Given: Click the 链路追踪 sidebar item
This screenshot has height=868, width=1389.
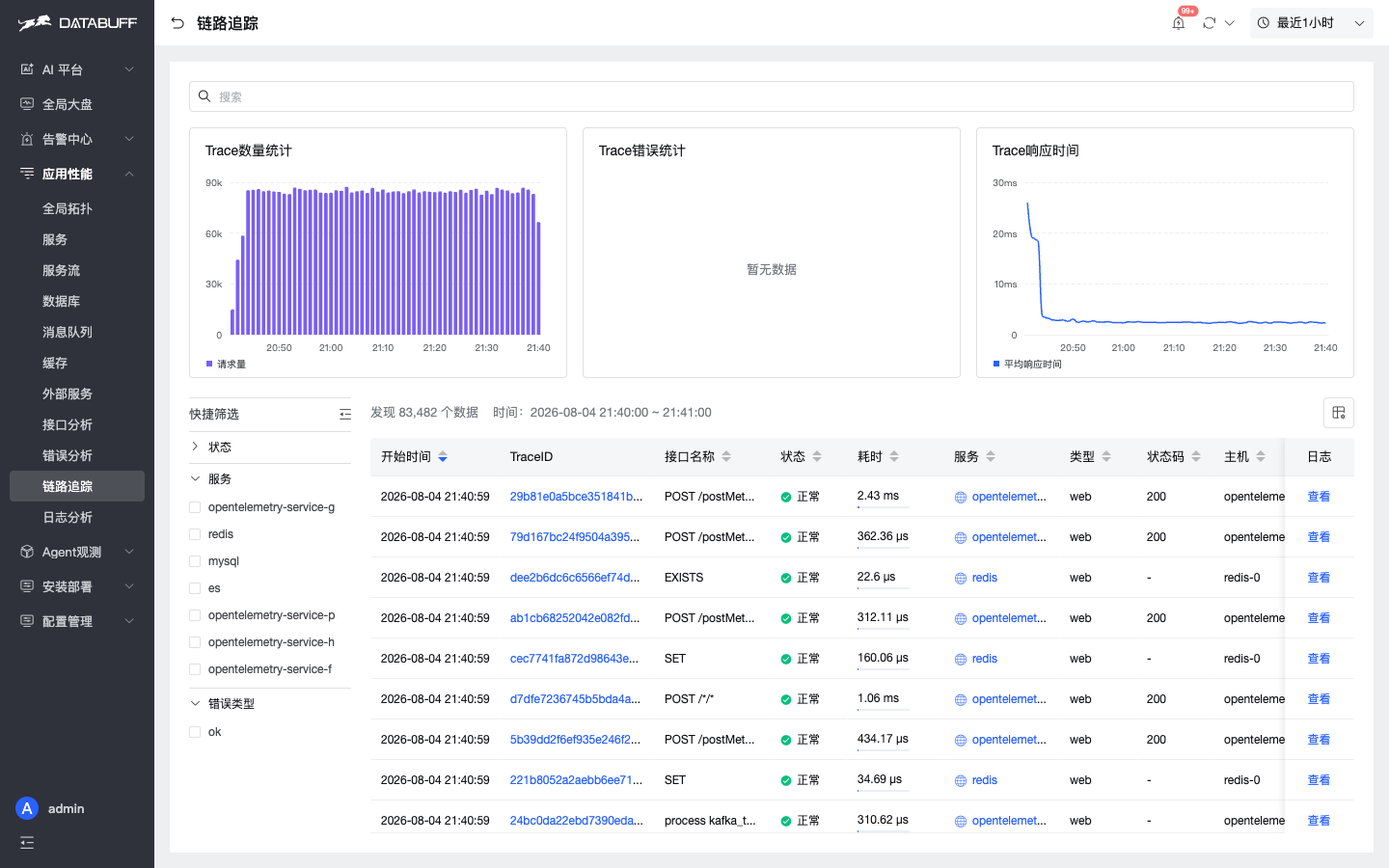Looking at the screenshot, I should 77,486.
